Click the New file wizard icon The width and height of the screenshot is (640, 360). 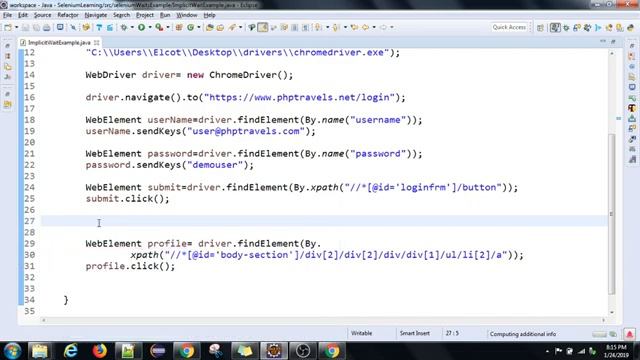coord(8,27)
